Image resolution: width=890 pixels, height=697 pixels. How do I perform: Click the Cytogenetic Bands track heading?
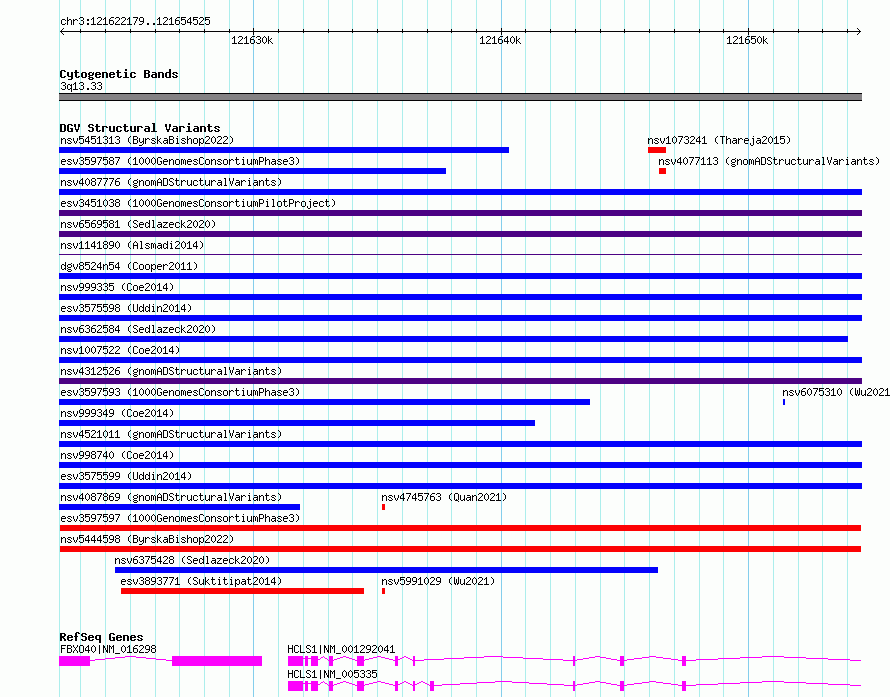coord(119,74)
